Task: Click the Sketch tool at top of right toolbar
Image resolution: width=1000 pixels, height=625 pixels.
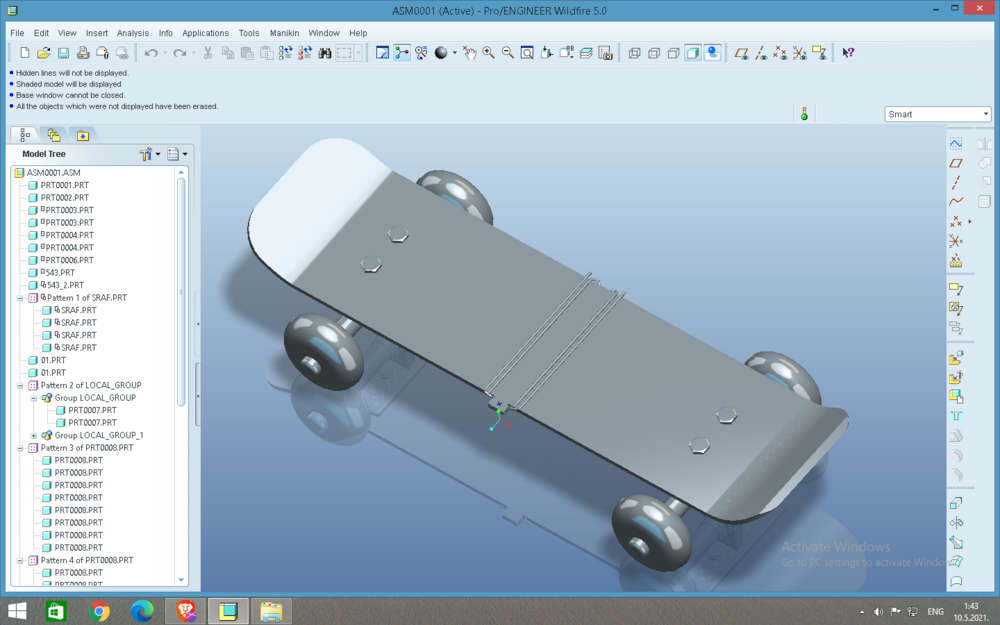Action: point(955,143)
